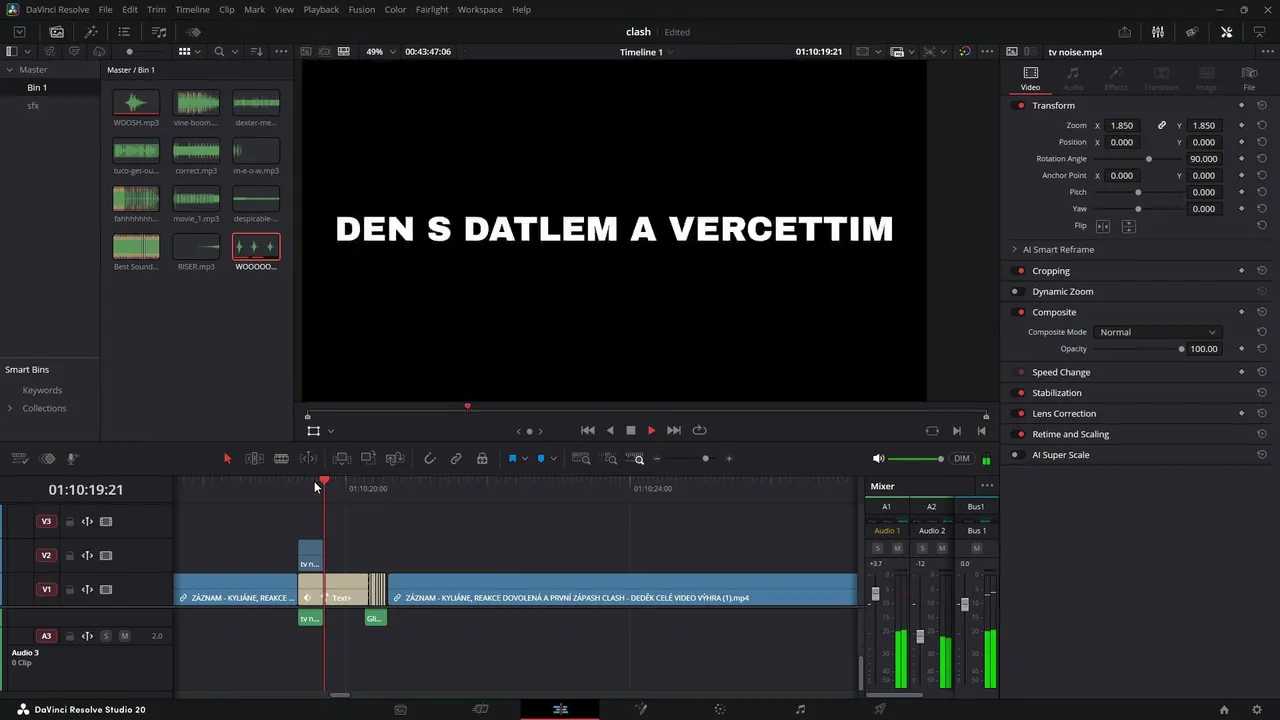Open Composite Mode Normal dropdown
The image size is (1280, 720).
tap(1157, 332)
